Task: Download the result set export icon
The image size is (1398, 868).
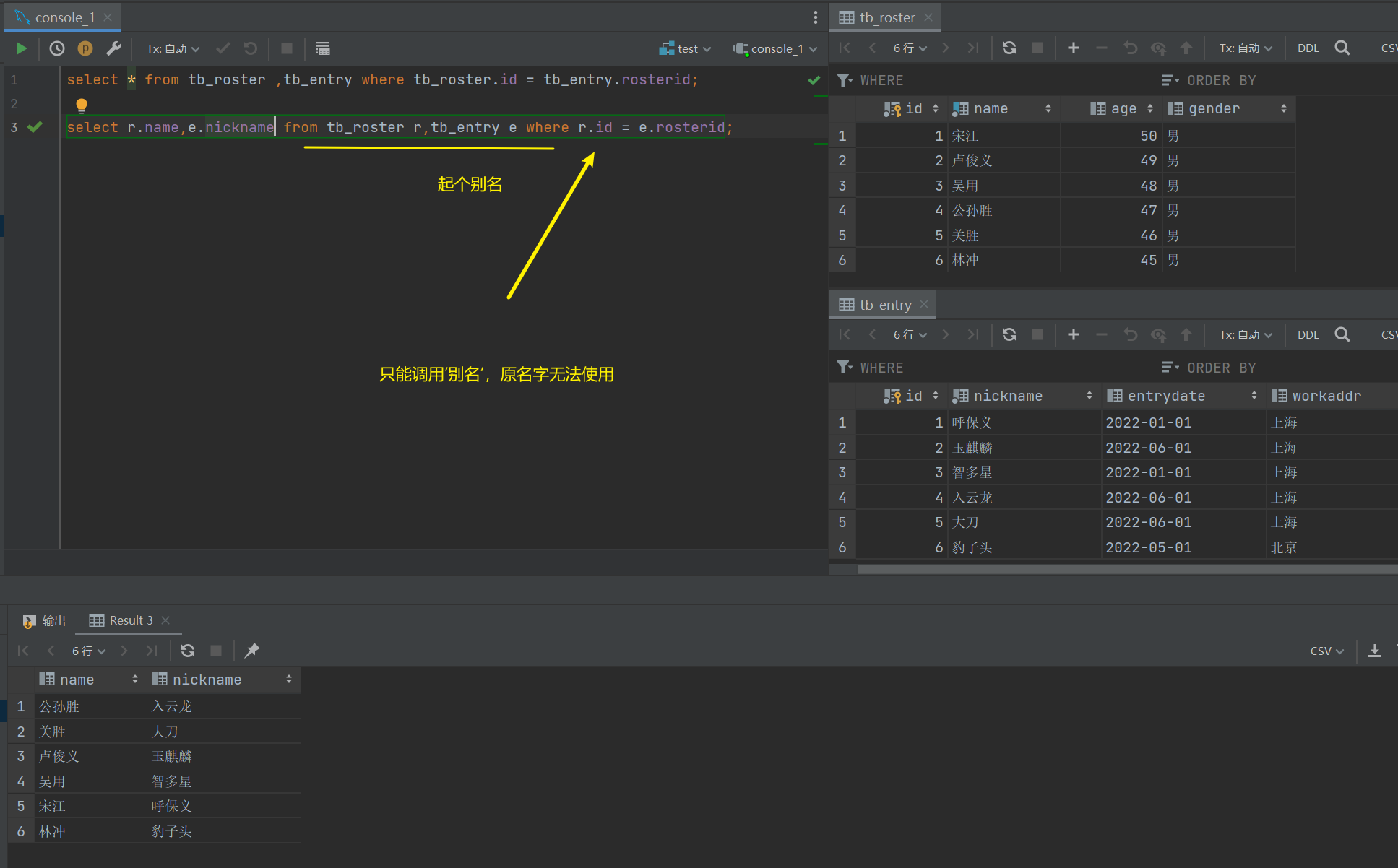Action: coord(1374,651)
